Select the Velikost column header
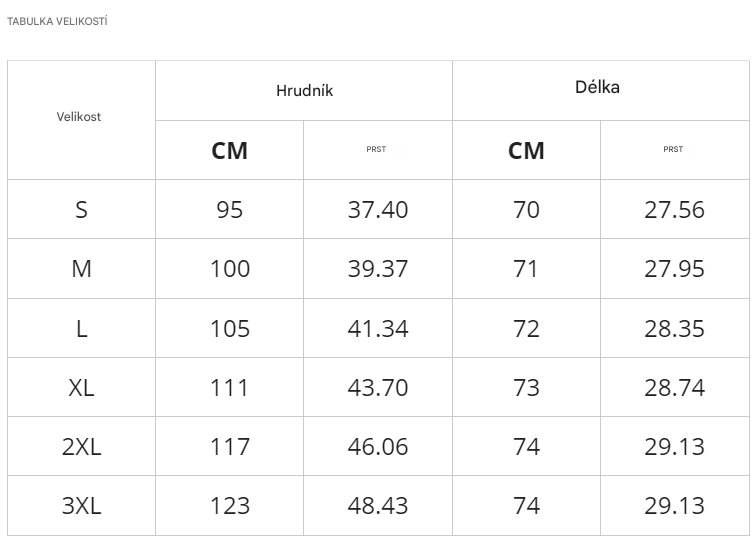 pyautogui.click(x=79, y=117)
